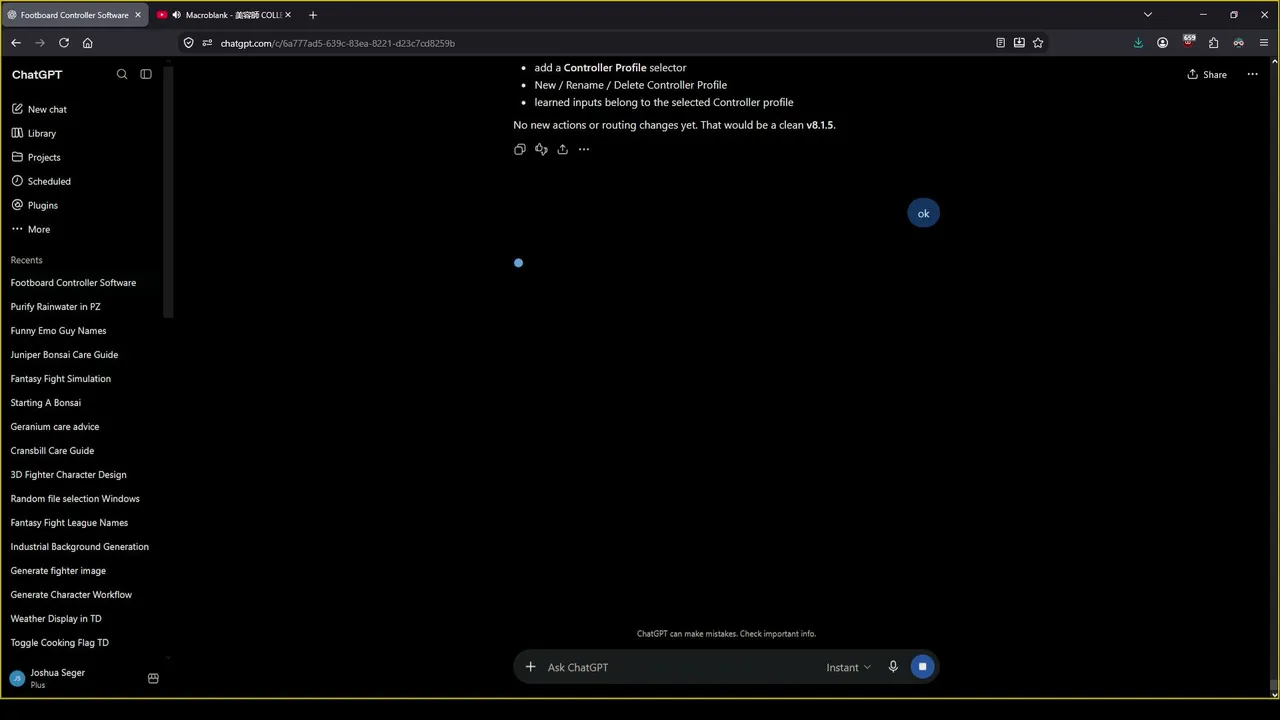1280x720 pixels.
Task: Start voice dictation with the microphone
Action: point(893,667)
